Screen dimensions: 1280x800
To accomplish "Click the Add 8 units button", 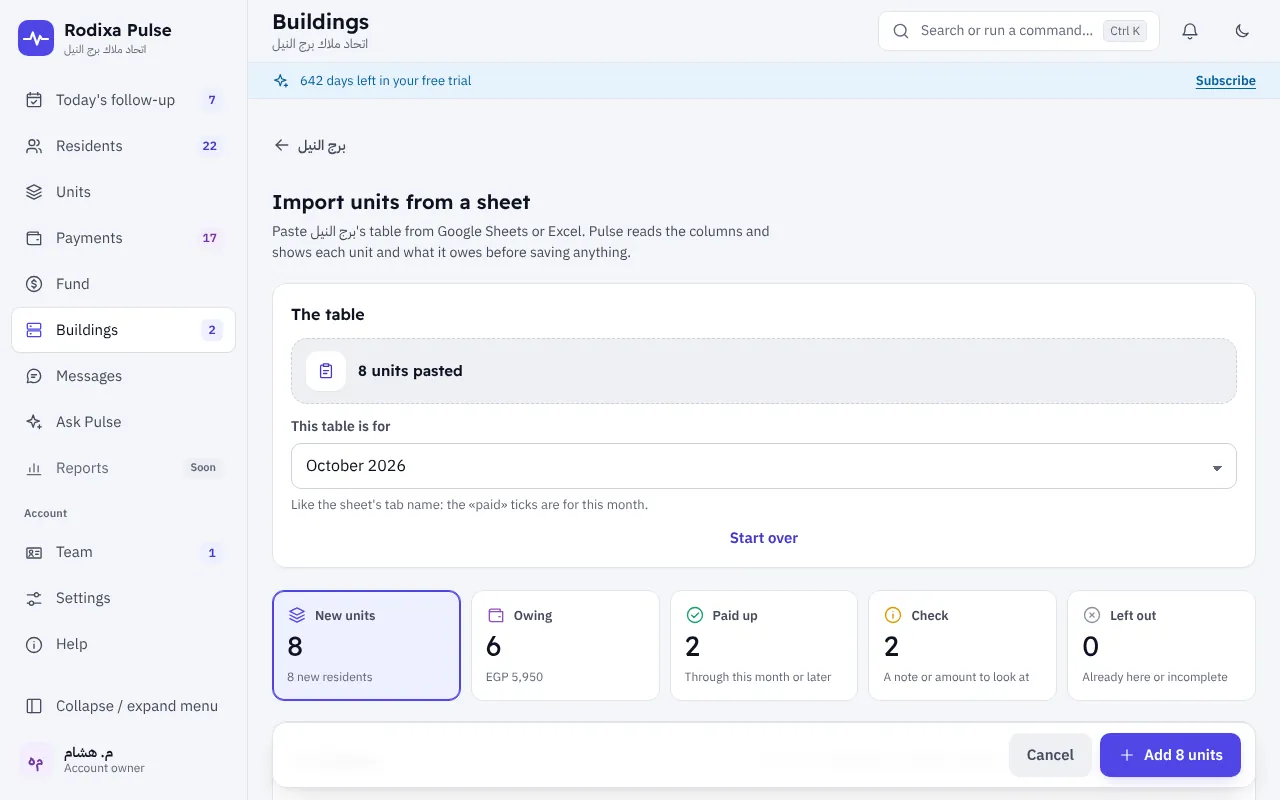I will click(1170, 755).
